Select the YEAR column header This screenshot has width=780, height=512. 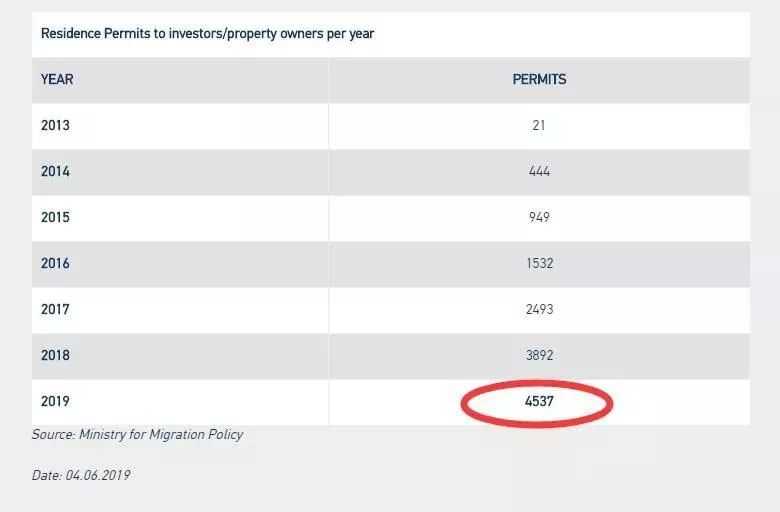coord(57,79)
